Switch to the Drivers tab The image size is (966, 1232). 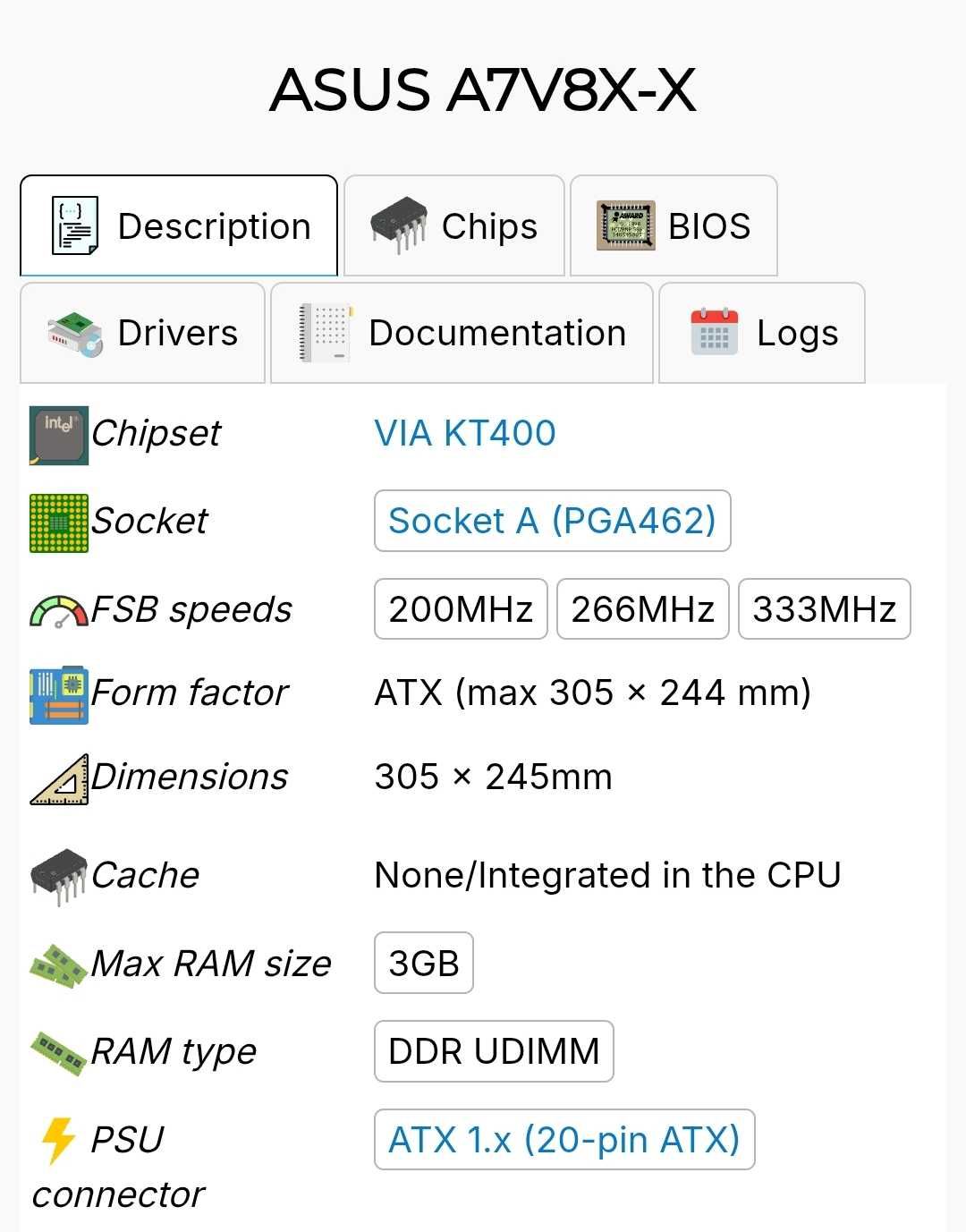142,333
